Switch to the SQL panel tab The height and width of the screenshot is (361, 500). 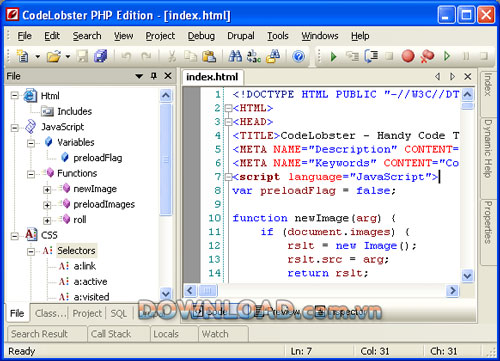119,313
